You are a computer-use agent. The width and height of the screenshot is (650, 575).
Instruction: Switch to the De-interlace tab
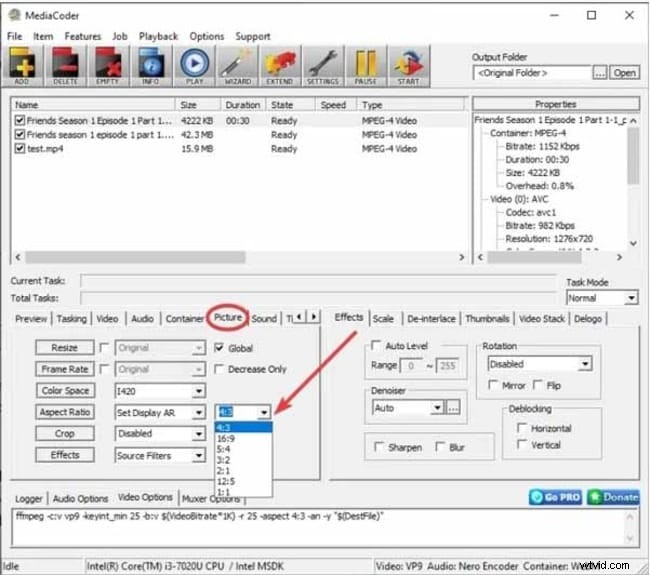pyautogui.click(x=431, y=318)
